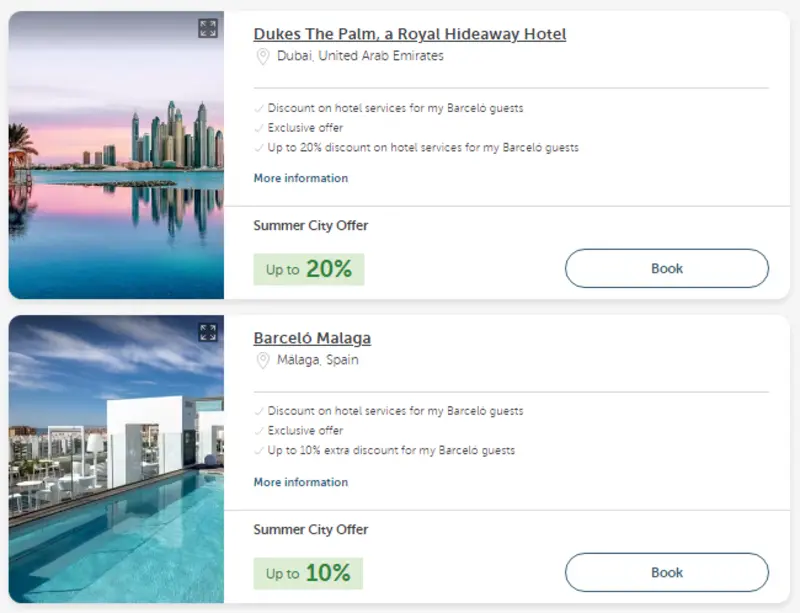Click the Up to 20% discount badge
Viewport: 800px width, 613px height.
tap(308, 269)
